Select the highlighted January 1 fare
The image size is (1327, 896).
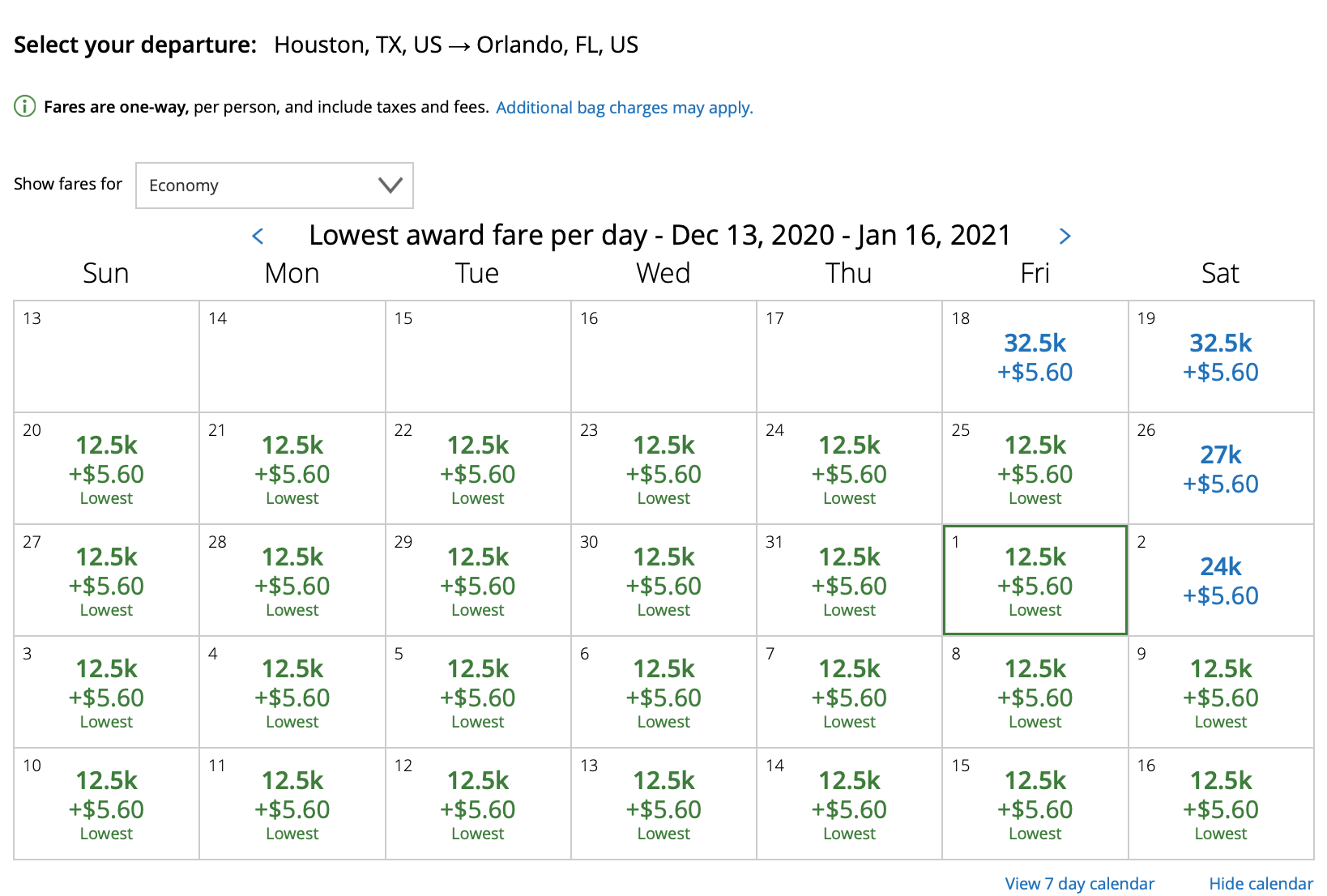[x=1034, y=579]
